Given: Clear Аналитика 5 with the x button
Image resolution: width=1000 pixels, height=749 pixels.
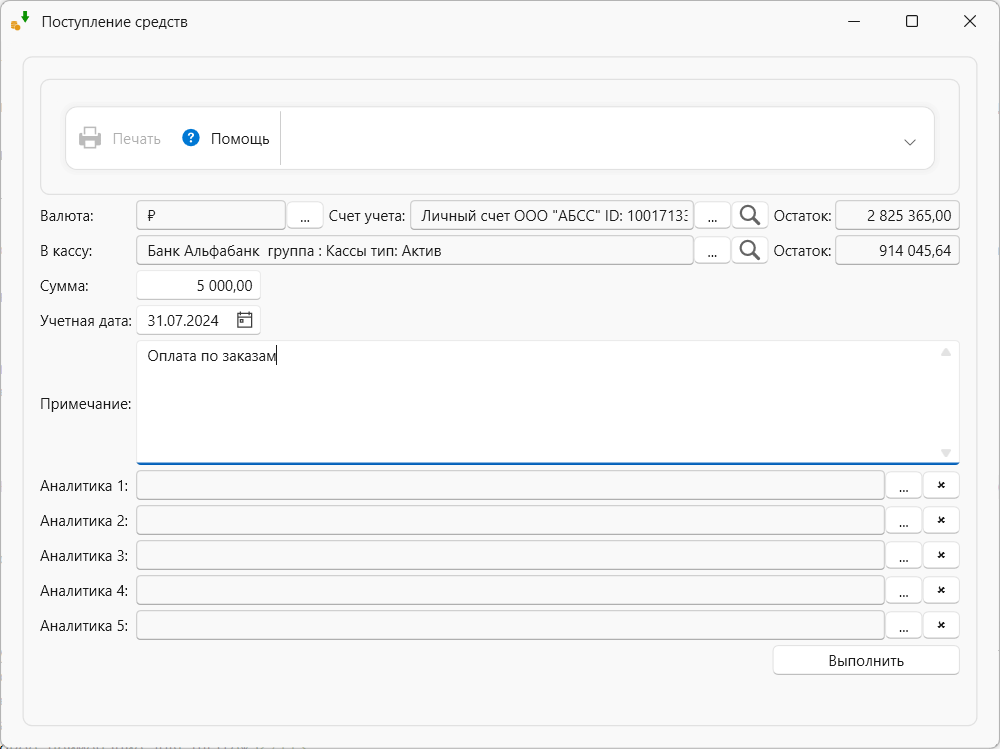Looking at the screenshot, I should click(x=941, y=626).
